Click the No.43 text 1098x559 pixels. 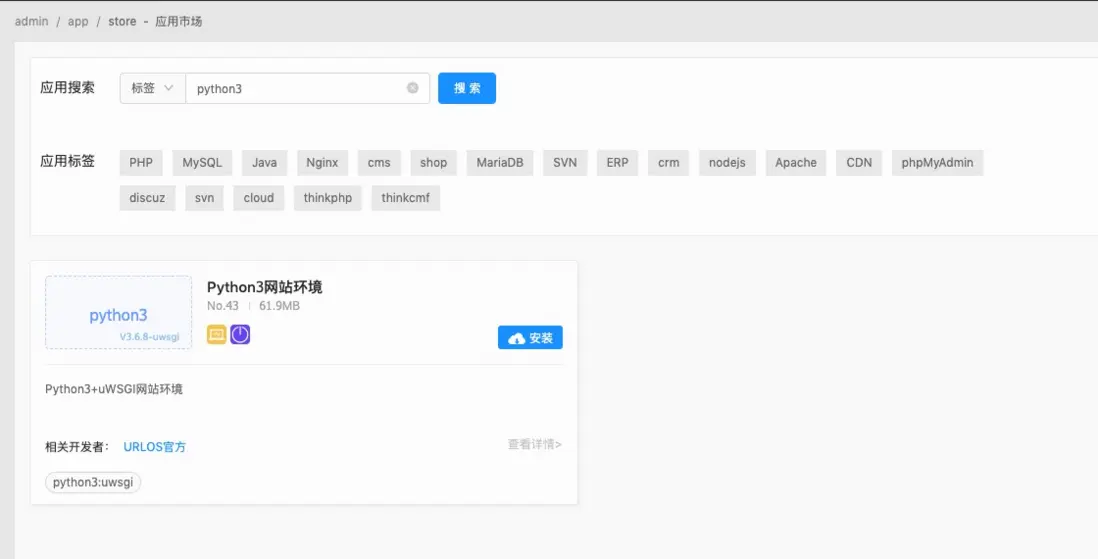(x=223, y=306)
